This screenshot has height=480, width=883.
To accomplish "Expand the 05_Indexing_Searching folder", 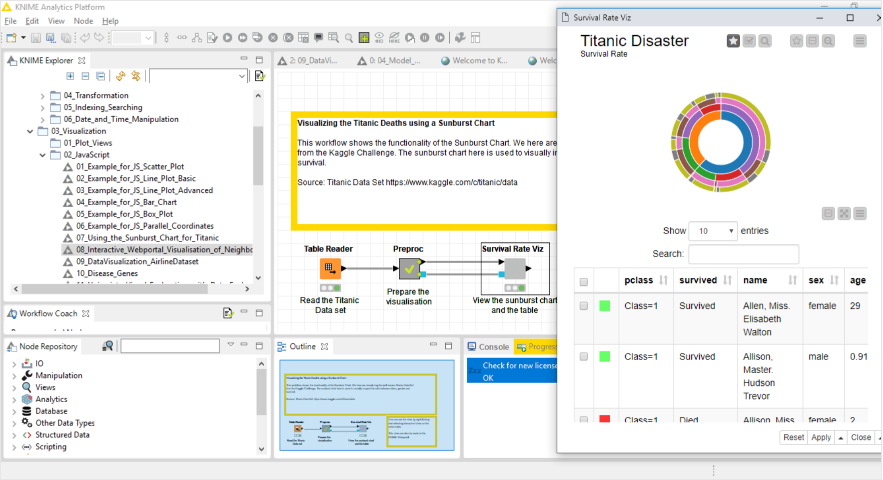I will click(x=42, y=108).
